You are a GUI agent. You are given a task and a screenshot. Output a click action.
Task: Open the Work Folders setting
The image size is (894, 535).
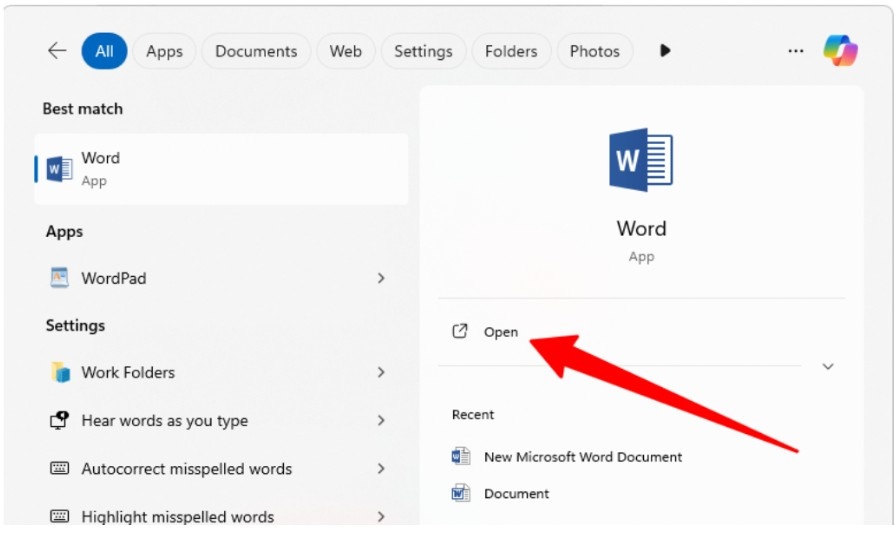pyautogui.click(x=221, y=372)
